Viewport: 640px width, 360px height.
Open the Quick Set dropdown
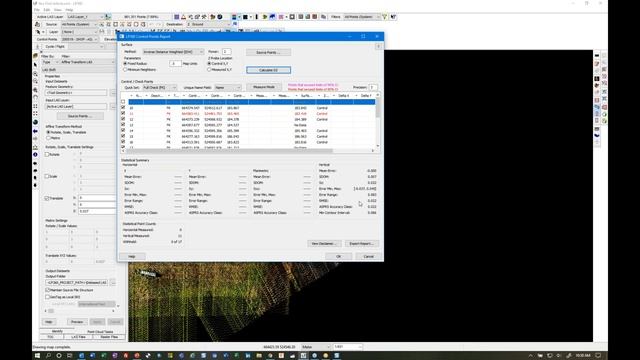(x=159, y=87)
